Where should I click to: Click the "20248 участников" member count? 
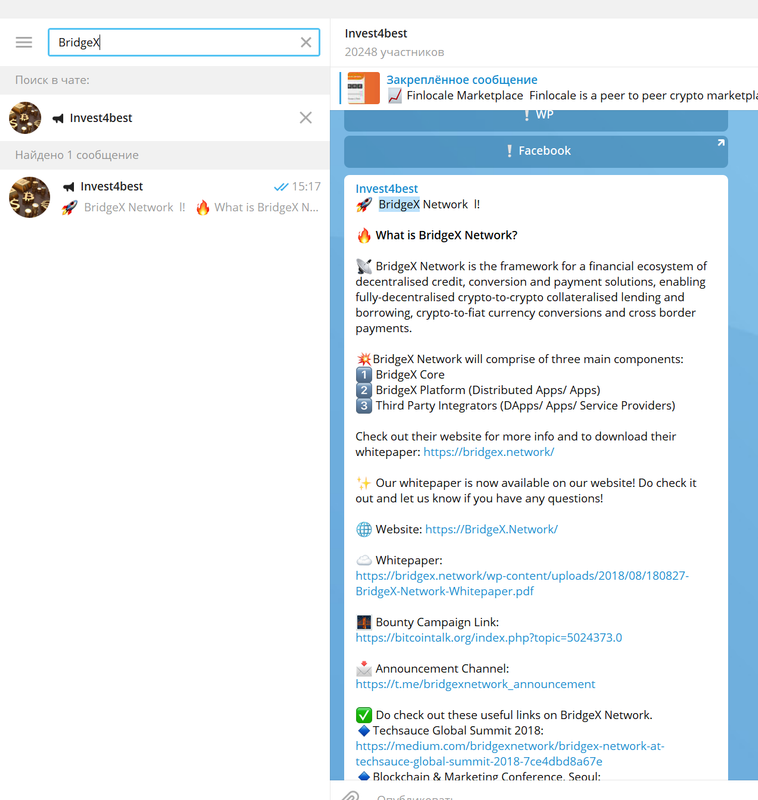pos(394,52)
